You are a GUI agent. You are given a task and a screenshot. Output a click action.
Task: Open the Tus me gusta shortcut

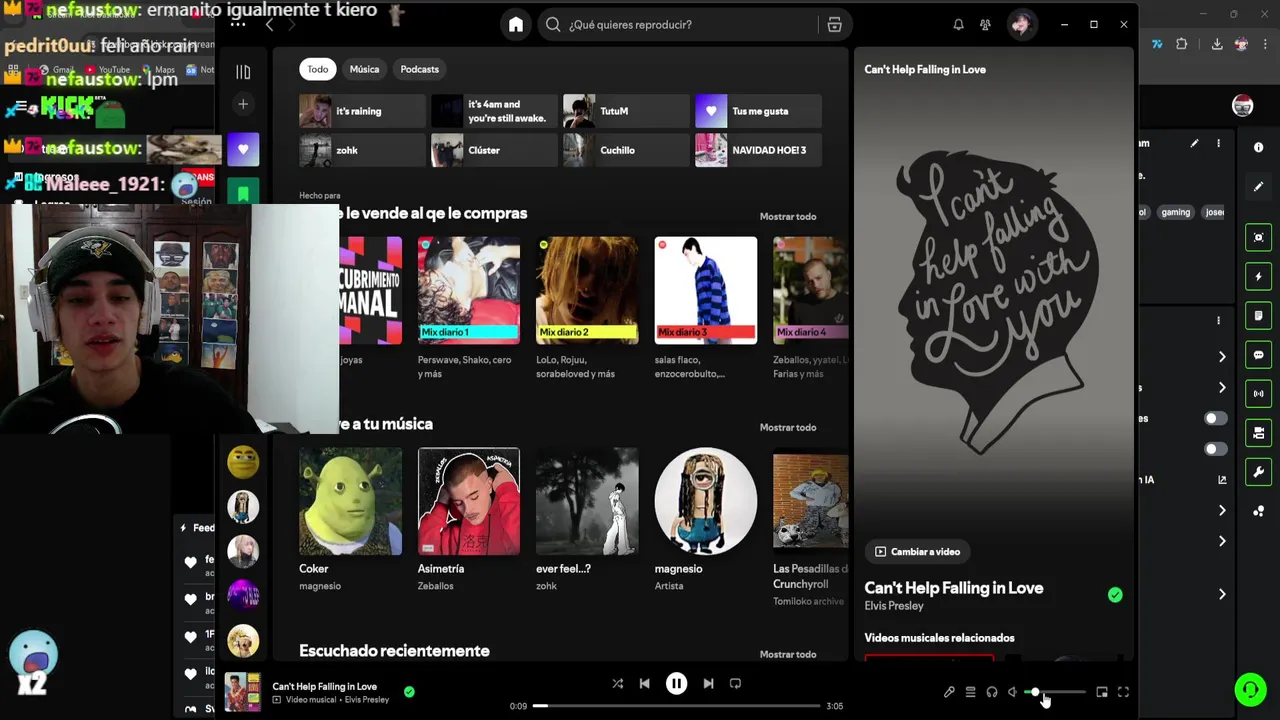coord(758,111)
